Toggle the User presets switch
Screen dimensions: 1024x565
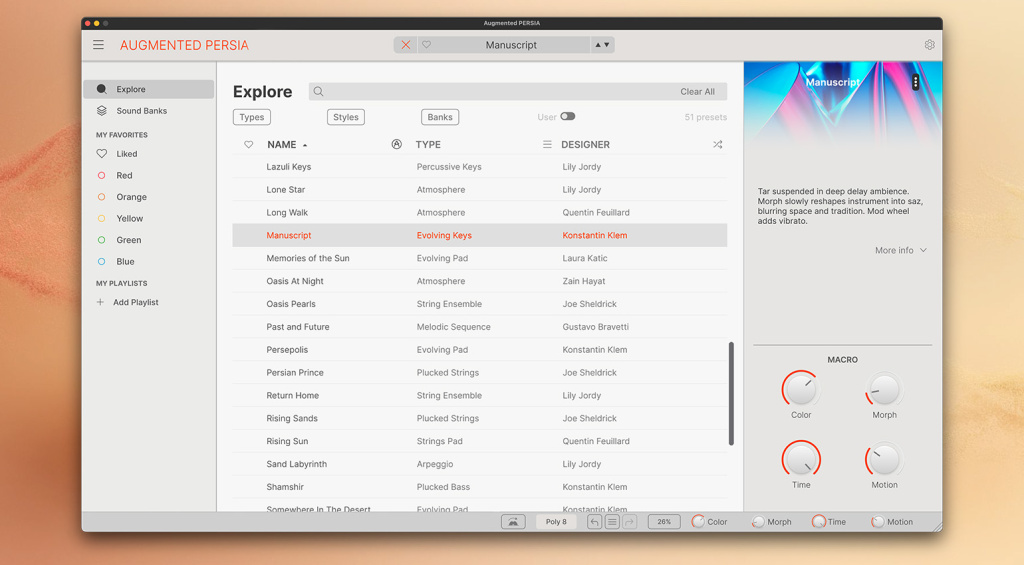[x=567, y=117]
